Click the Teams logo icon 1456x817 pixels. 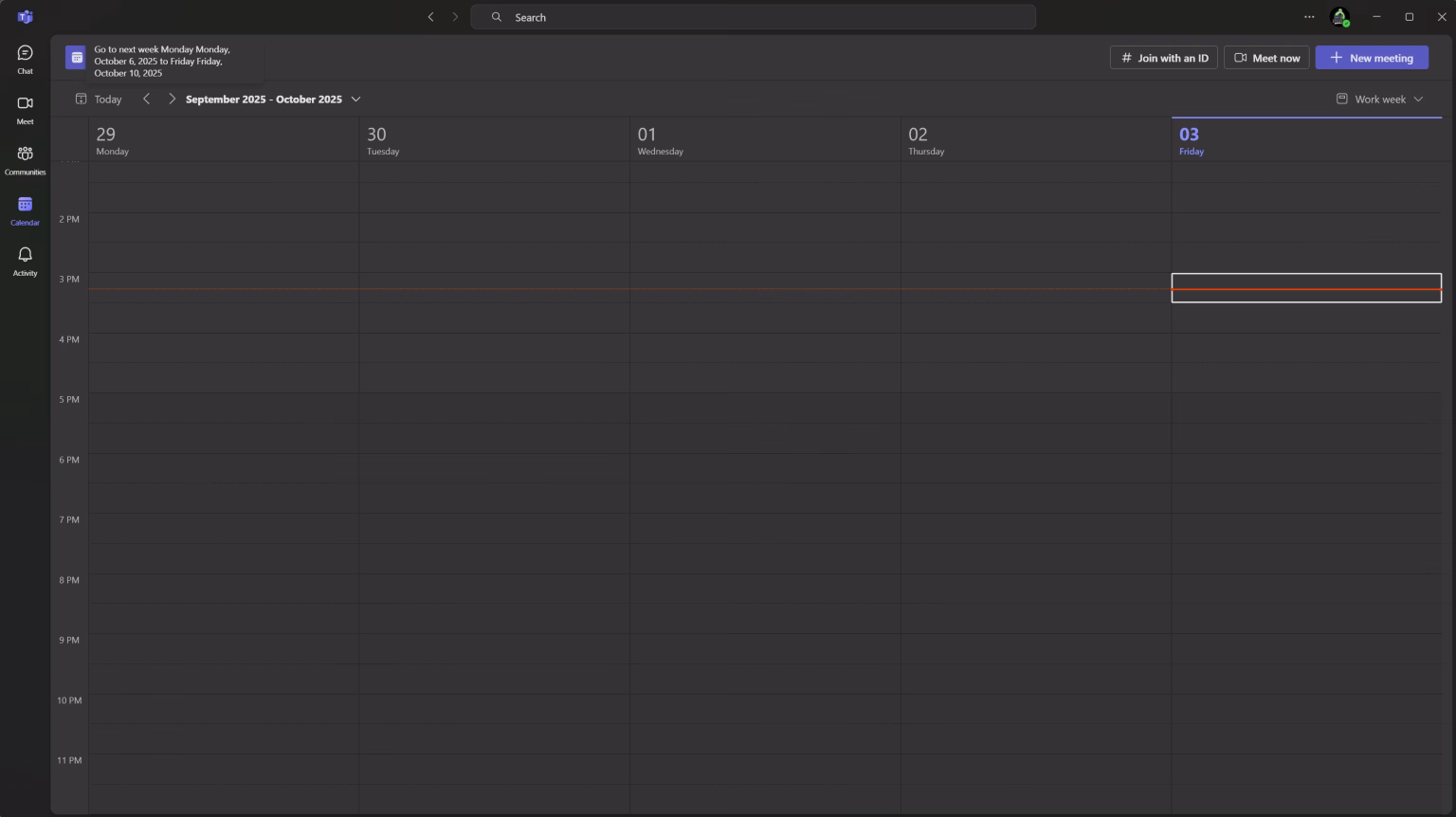[25, 17]
